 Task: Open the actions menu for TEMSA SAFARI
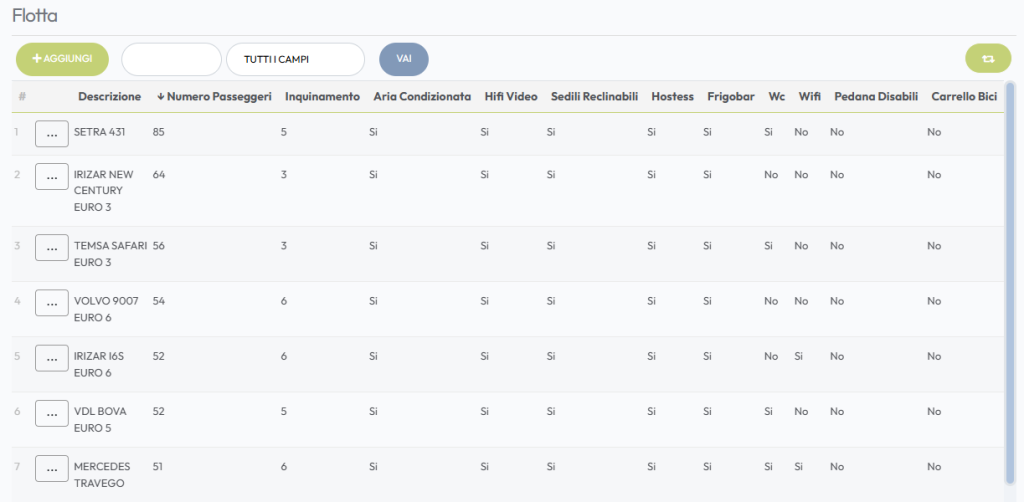pyautogui.click(x=52, y=248)
